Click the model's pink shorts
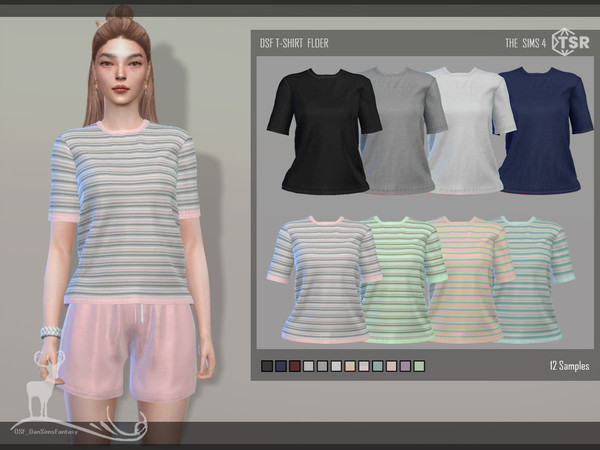The width and height of the screenshot is (600, 450). (x=130, y=350)
